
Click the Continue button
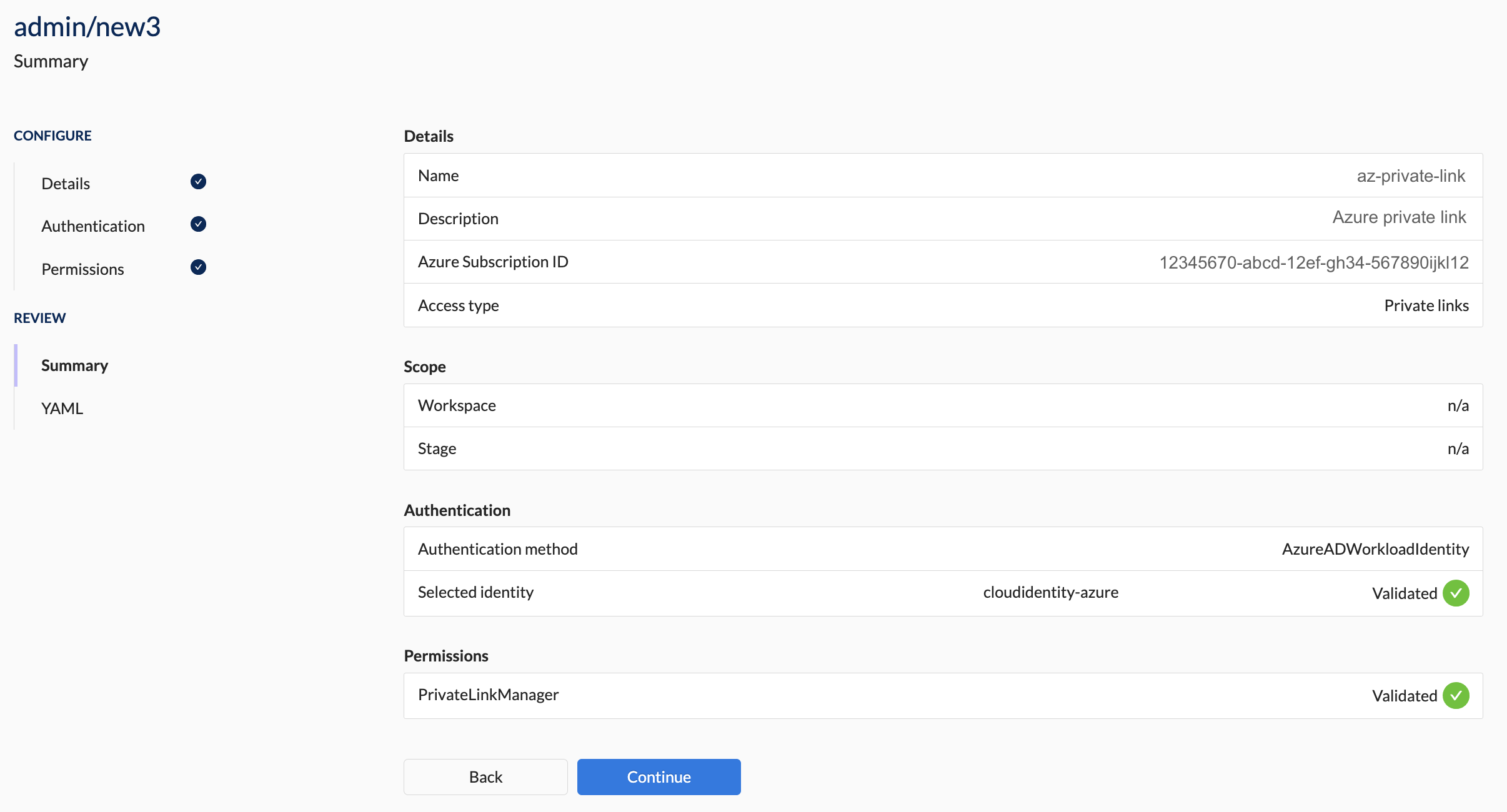659,777
